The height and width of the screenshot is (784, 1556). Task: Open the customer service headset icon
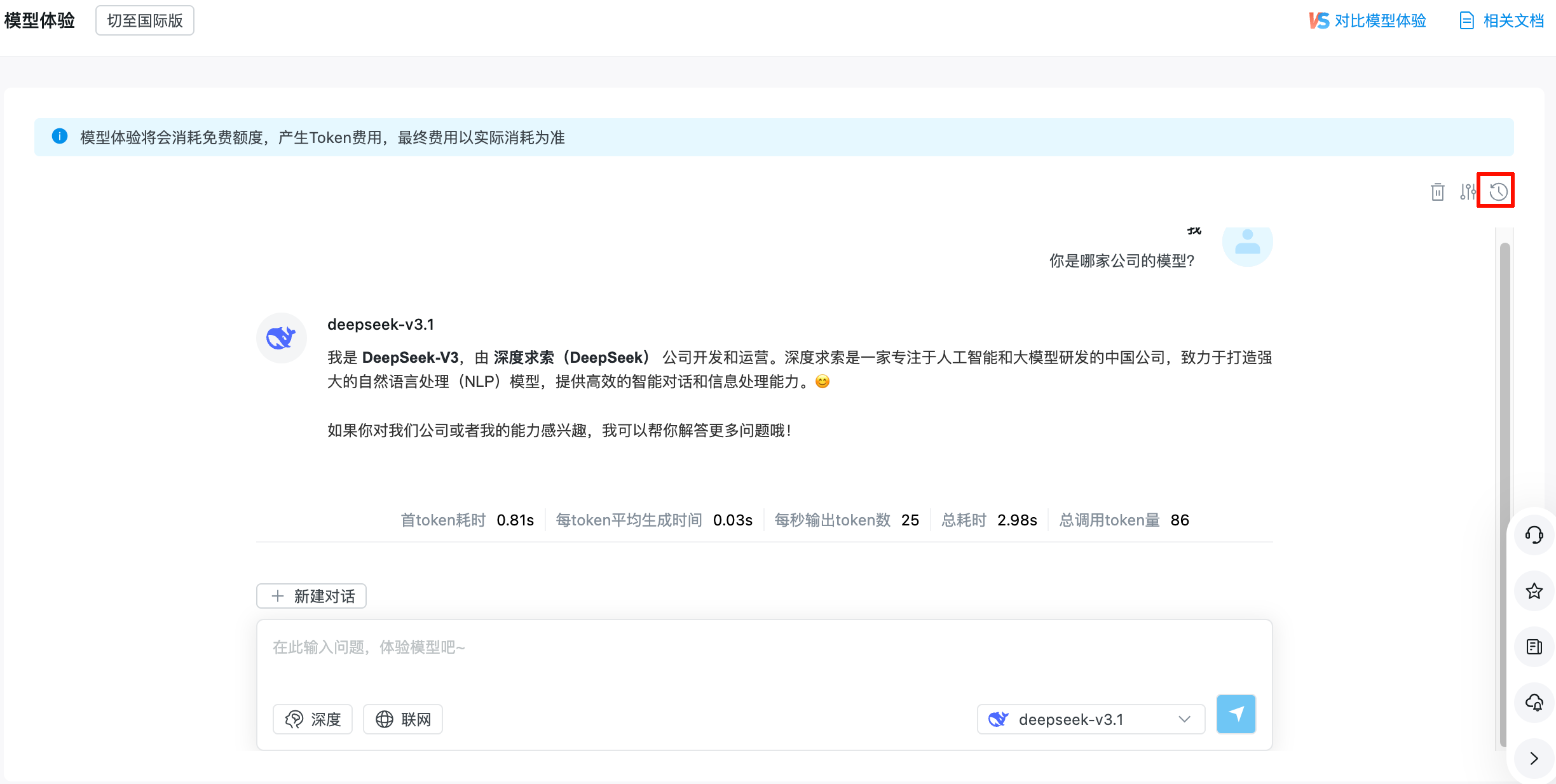[x=1534, y=535]
